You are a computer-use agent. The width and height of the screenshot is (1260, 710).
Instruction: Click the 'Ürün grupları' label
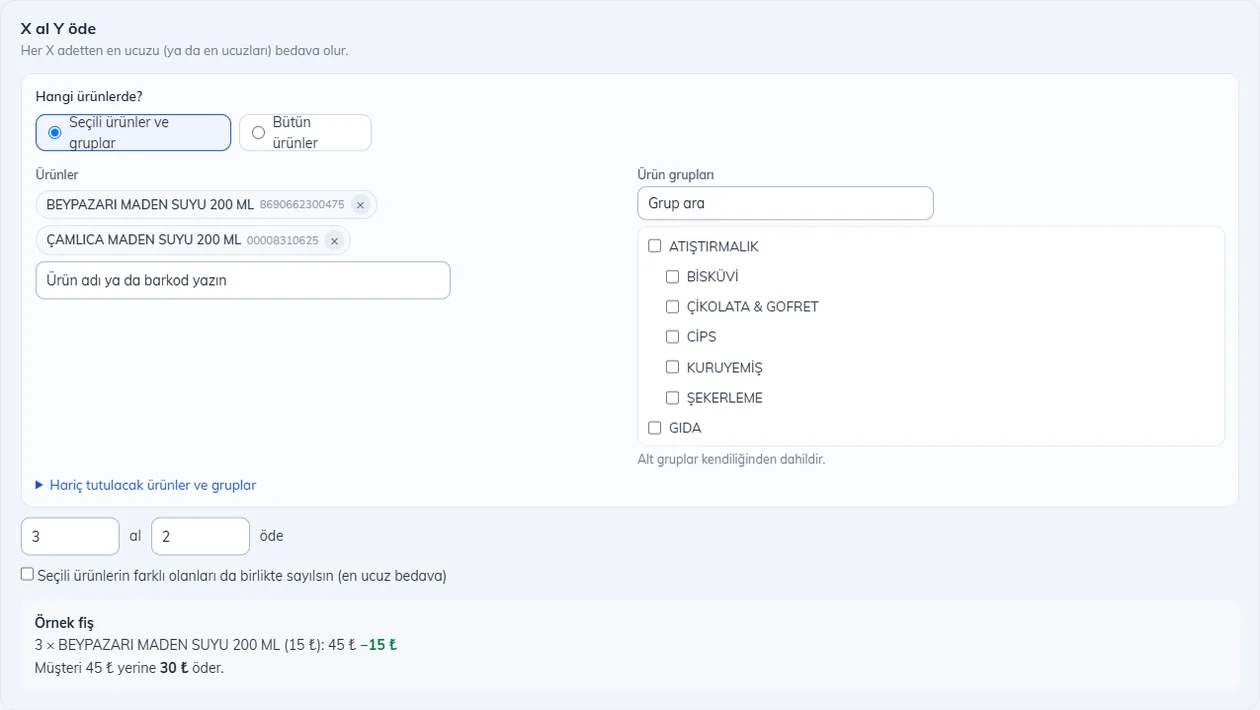pyautogui.click(x=676, y=175)
